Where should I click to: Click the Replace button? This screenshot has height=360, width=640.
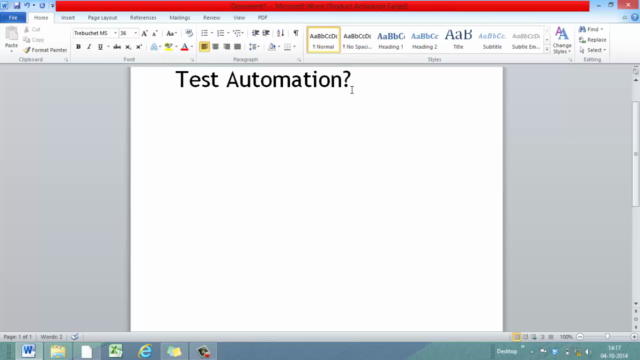tap(593, 40)
